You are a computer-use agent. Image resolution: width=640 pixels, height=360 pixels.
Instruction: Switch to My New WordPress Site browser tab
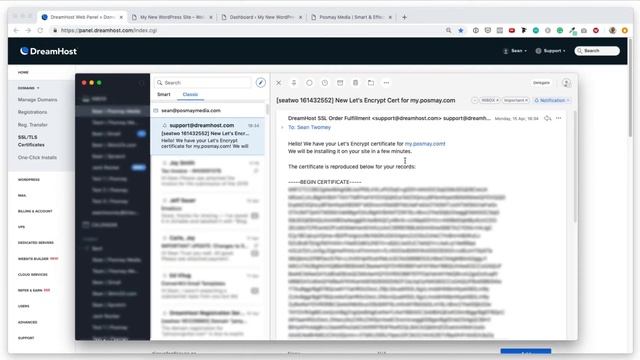[172, 17]
